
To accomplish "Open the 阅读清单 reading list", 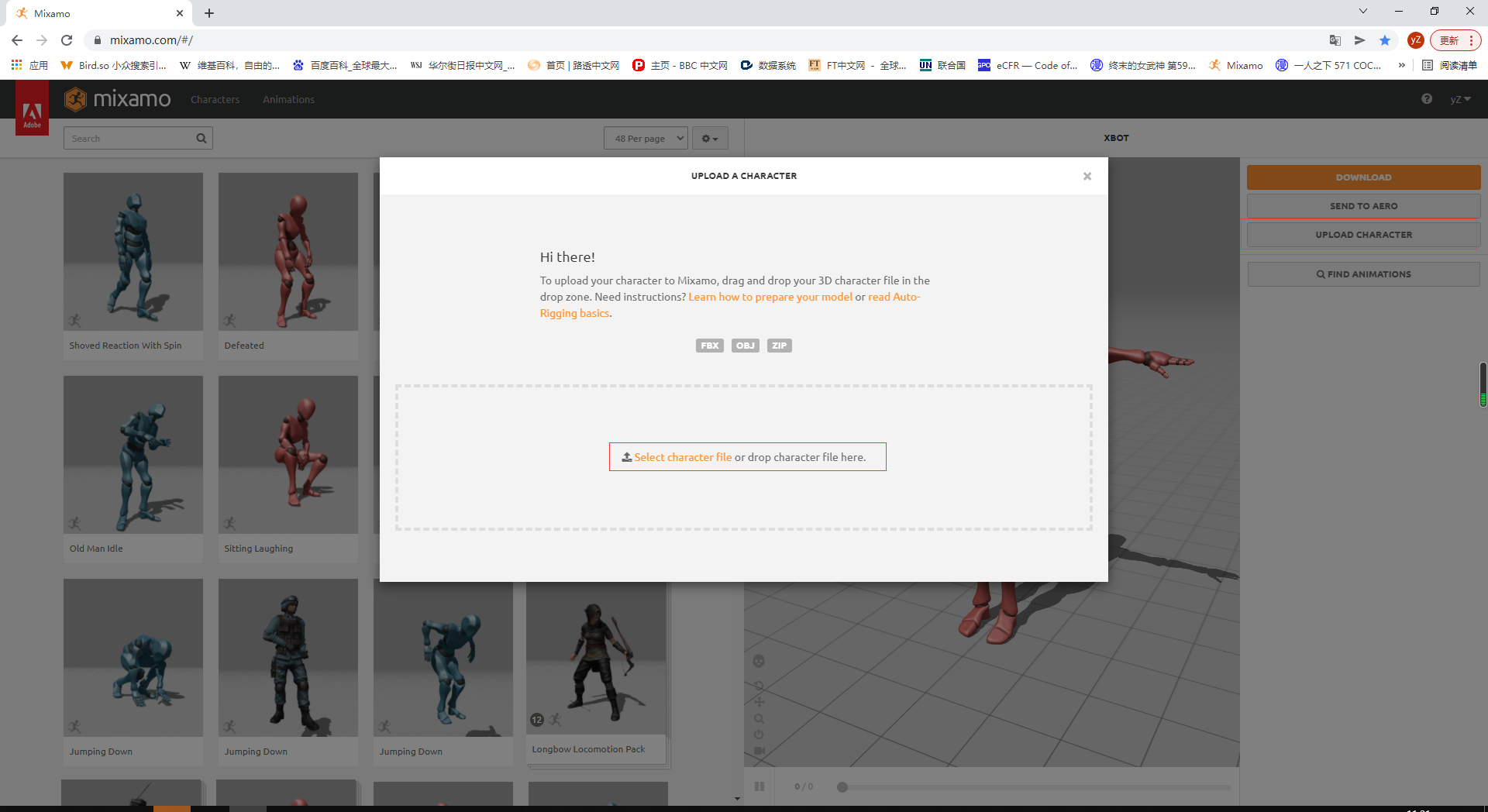I will tap(1450, 66).
